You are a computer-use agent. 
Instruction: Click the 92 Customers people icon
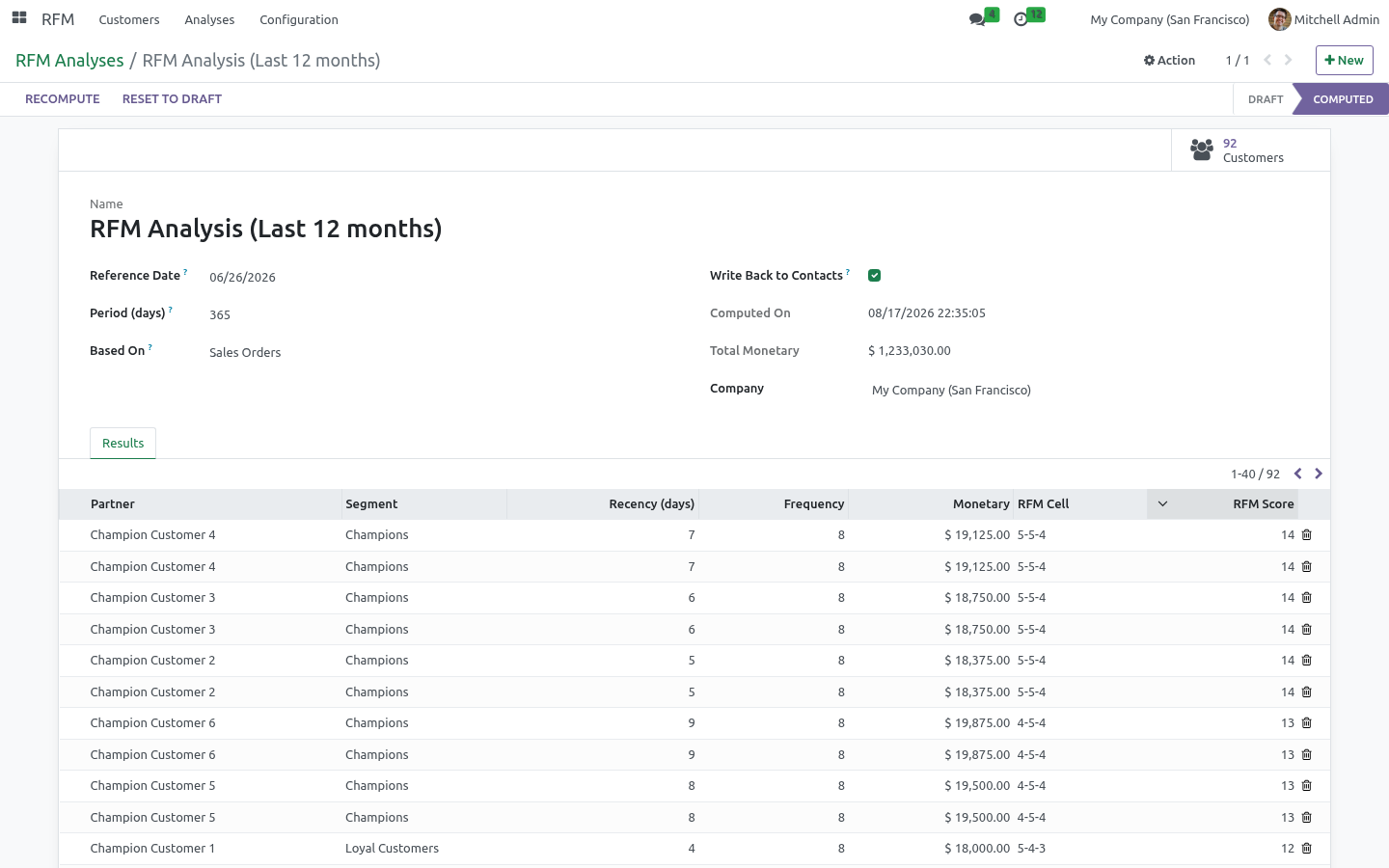click(1202, 149)
